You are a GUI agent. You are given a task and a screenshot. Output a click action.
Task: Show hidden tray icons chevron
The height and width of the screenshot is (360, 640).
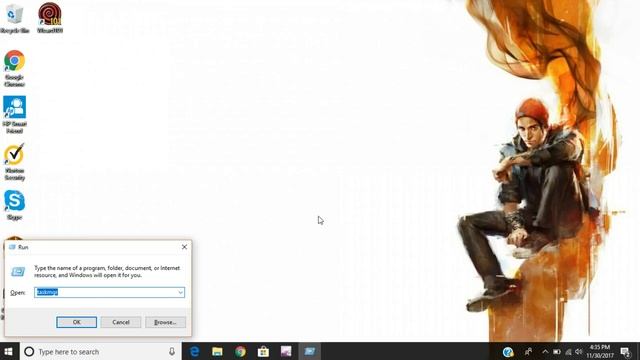pos(545,351)
